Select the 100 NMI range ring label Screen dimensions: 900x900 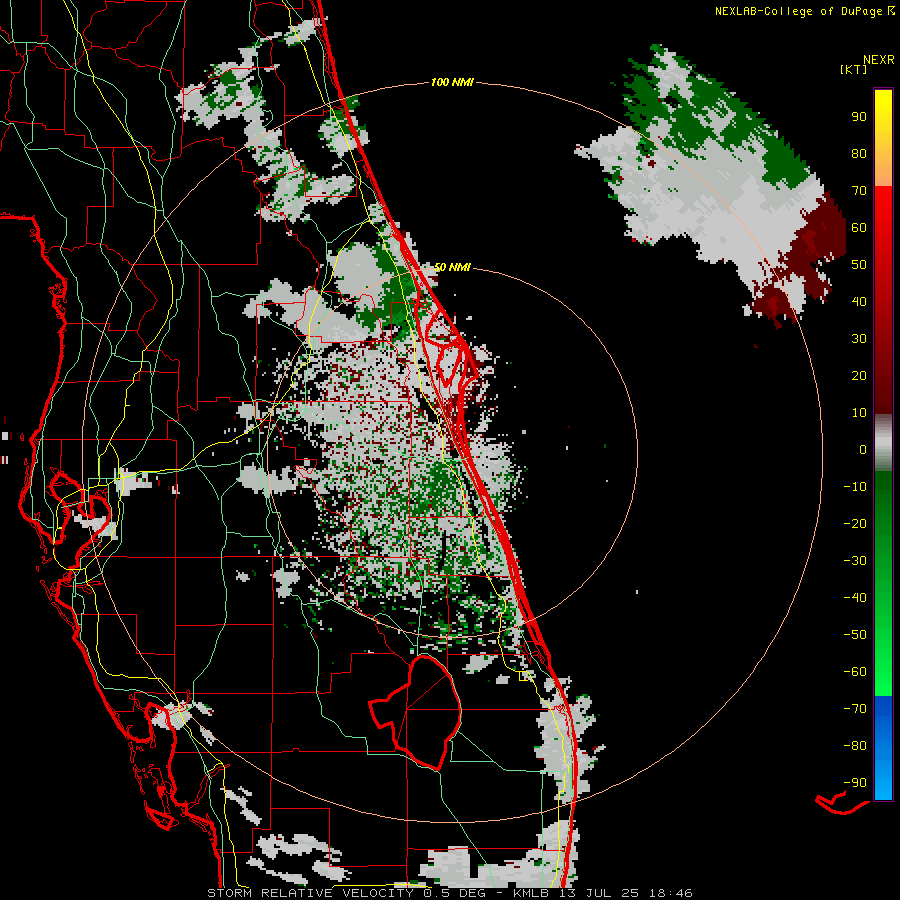452,82
